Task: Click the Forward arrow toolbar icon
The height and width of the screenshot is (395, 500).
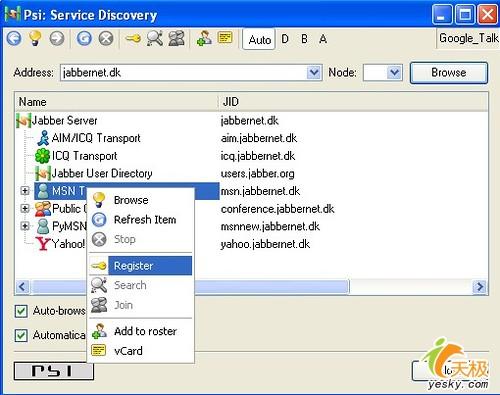Action: [57, 38]
